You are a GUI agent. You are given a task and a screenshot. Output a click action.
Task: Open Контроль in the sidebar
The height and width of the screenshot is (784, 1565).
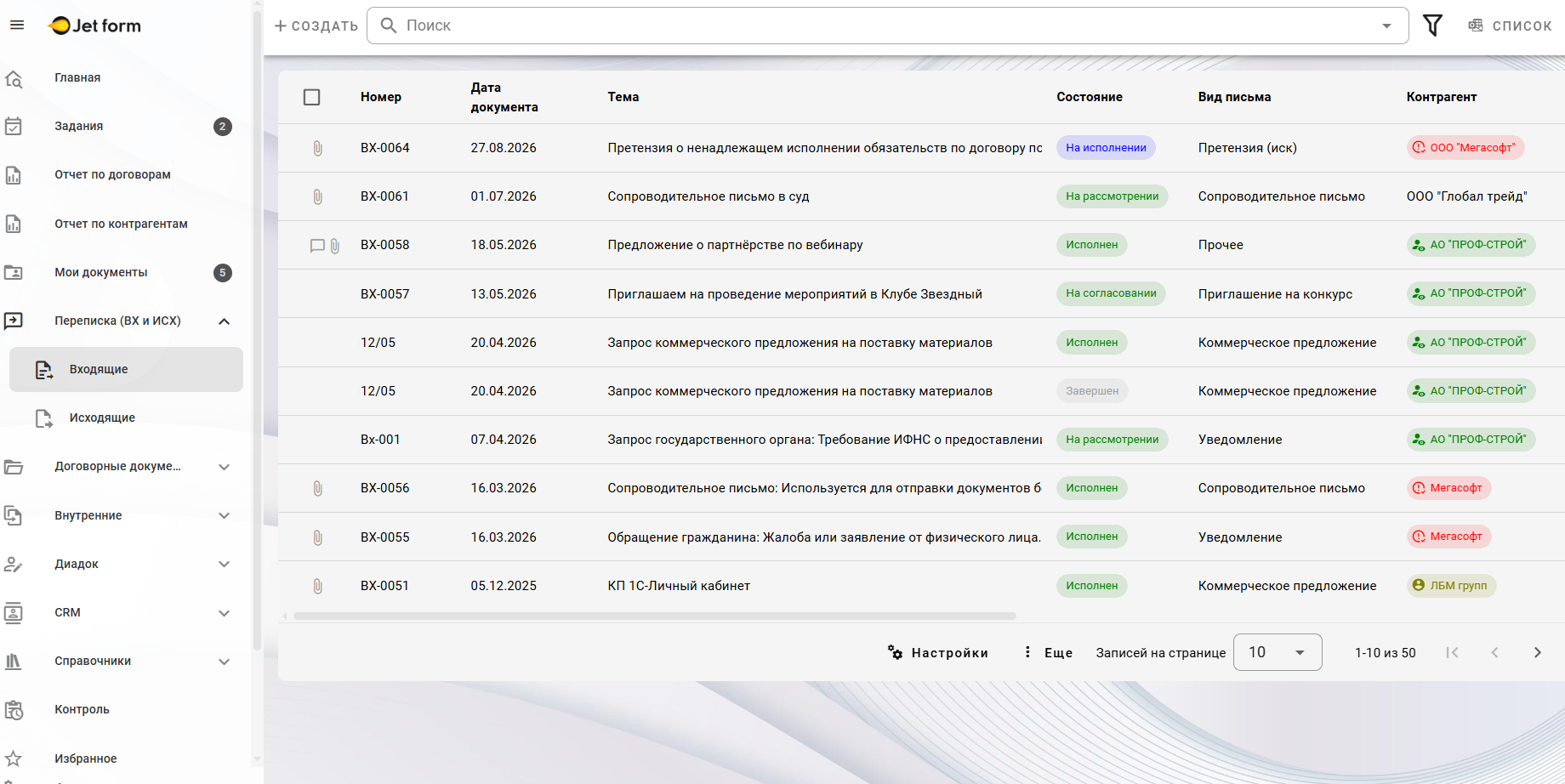[83, 709]
